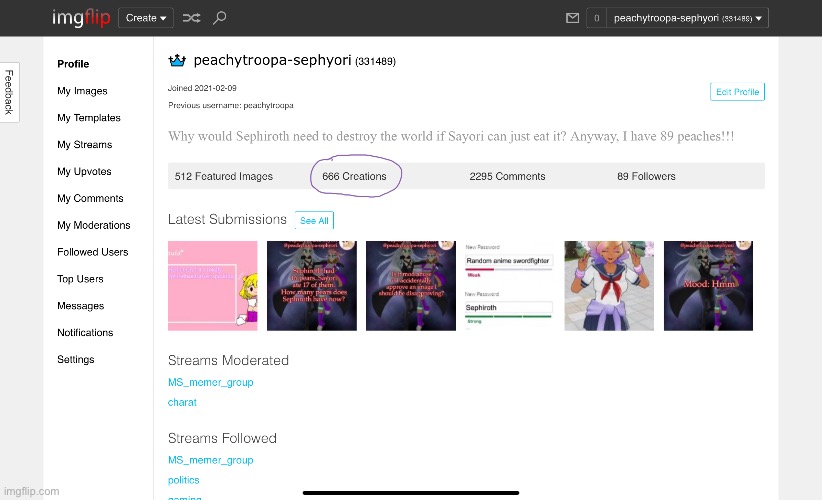This screenshot has width=822, height=500.
Task: Open the 89 Followers stat
Action: (646, 176)
